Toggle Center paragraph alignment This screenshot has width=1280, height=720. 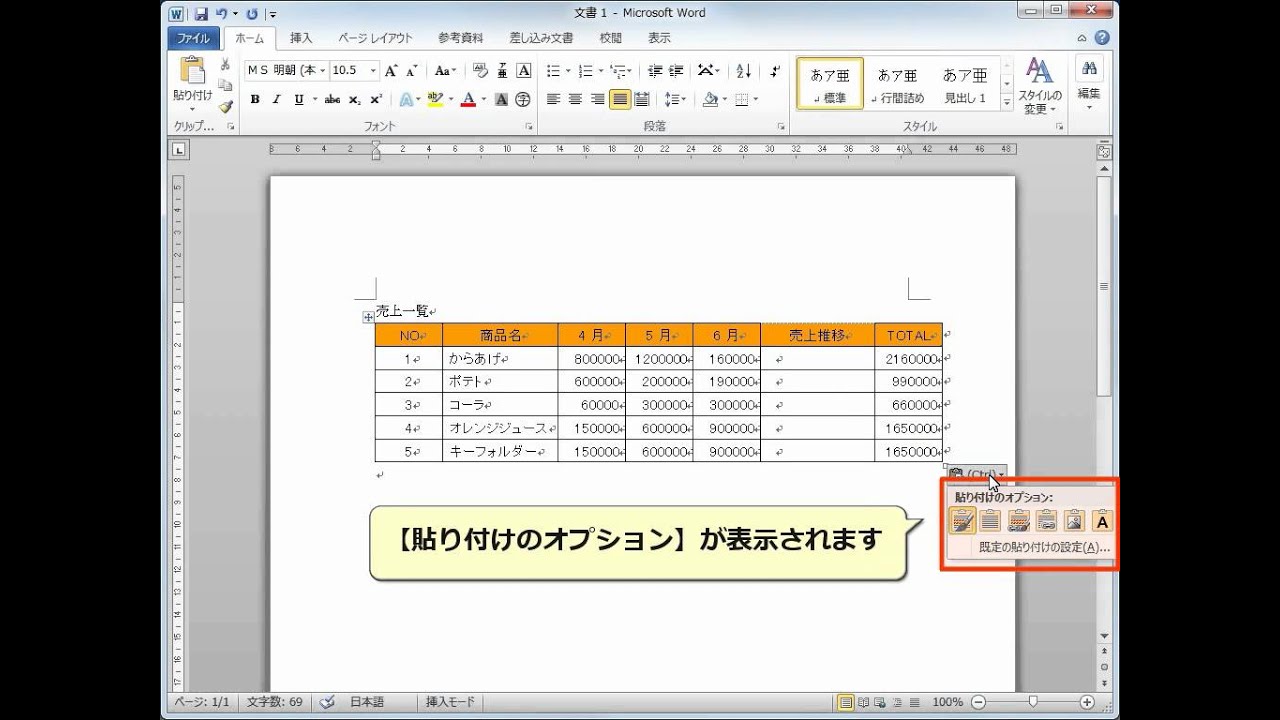576,99
